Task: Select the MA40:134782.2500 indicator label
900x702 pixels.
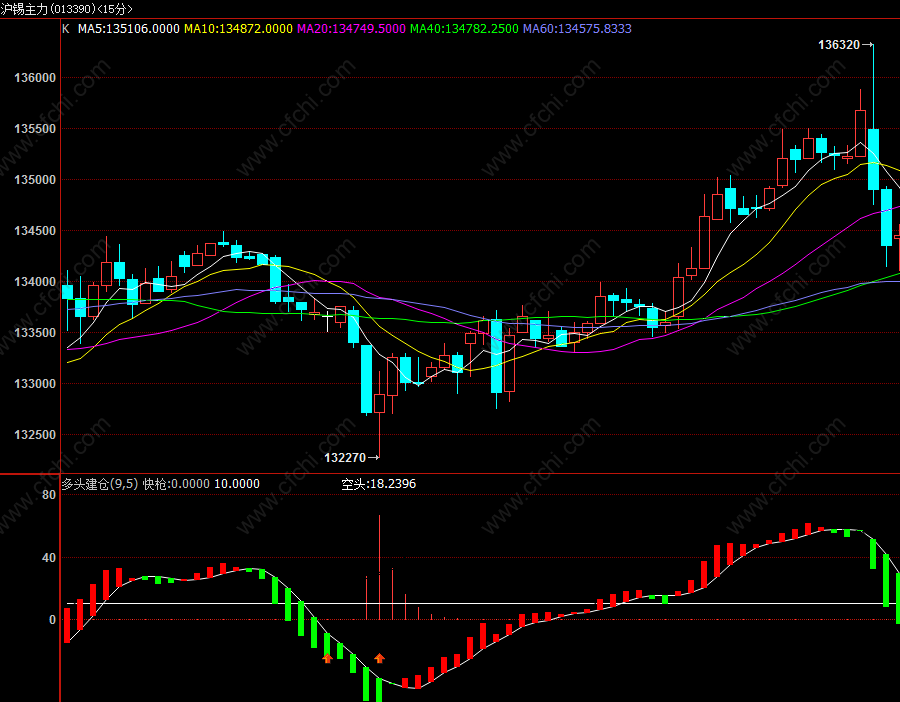Action: point(464,29)
